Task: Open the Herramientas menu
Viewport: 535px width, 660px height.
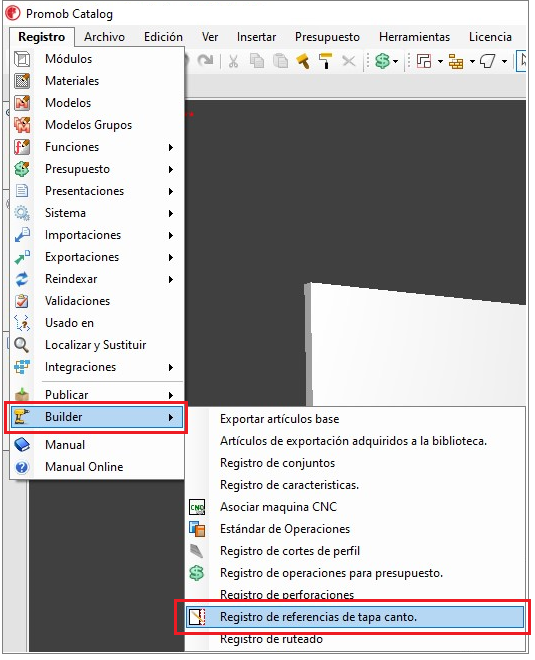Action: click(415, 37)
